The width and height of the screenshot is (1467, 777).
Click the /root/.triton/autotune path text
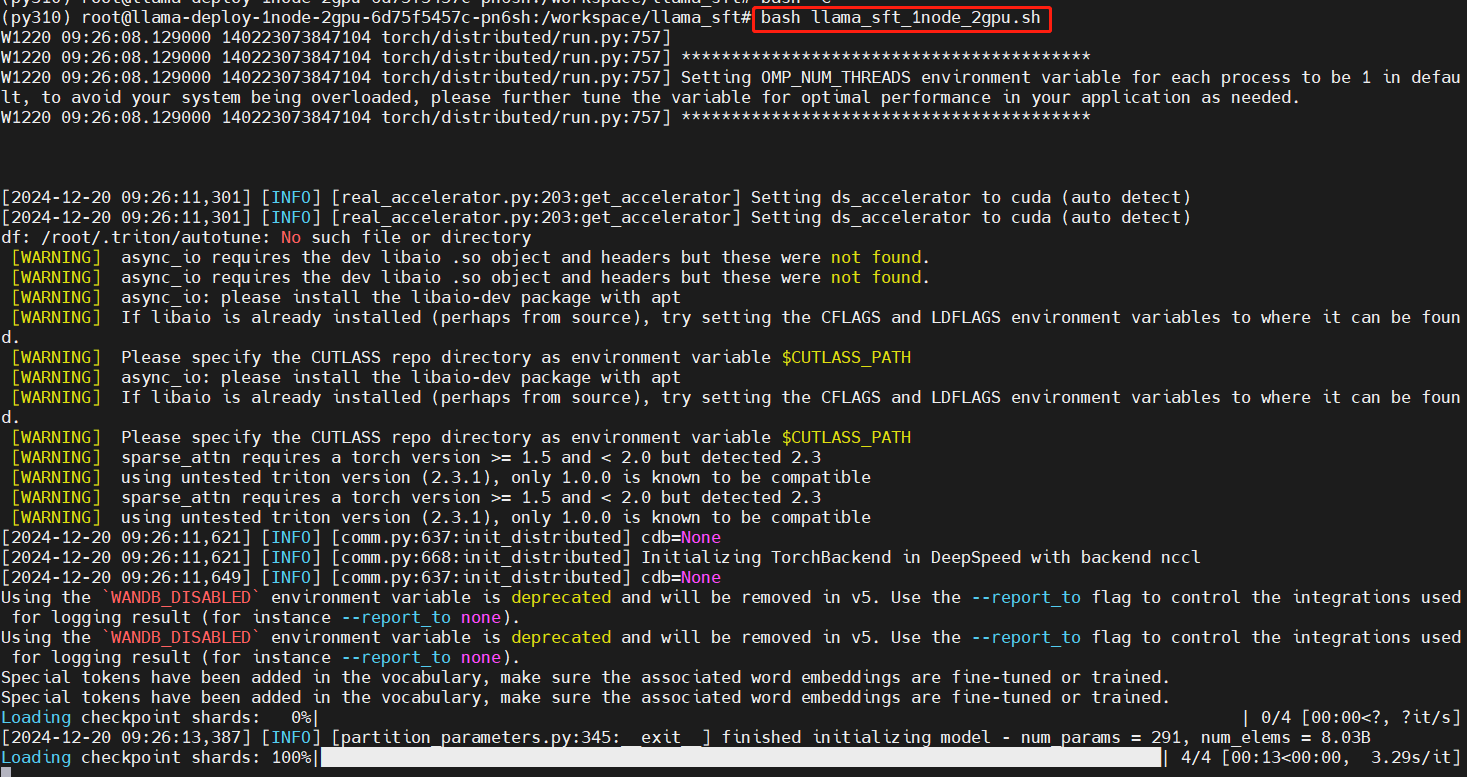pyautogui.click(x=150, y=237)
